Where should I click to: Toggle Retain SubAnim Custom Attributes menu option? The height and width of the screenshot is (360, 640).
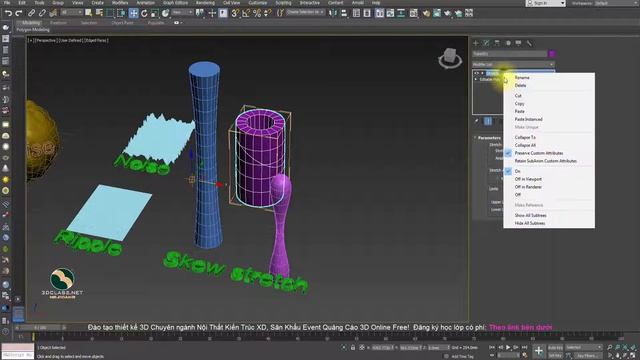click(545, 161)
